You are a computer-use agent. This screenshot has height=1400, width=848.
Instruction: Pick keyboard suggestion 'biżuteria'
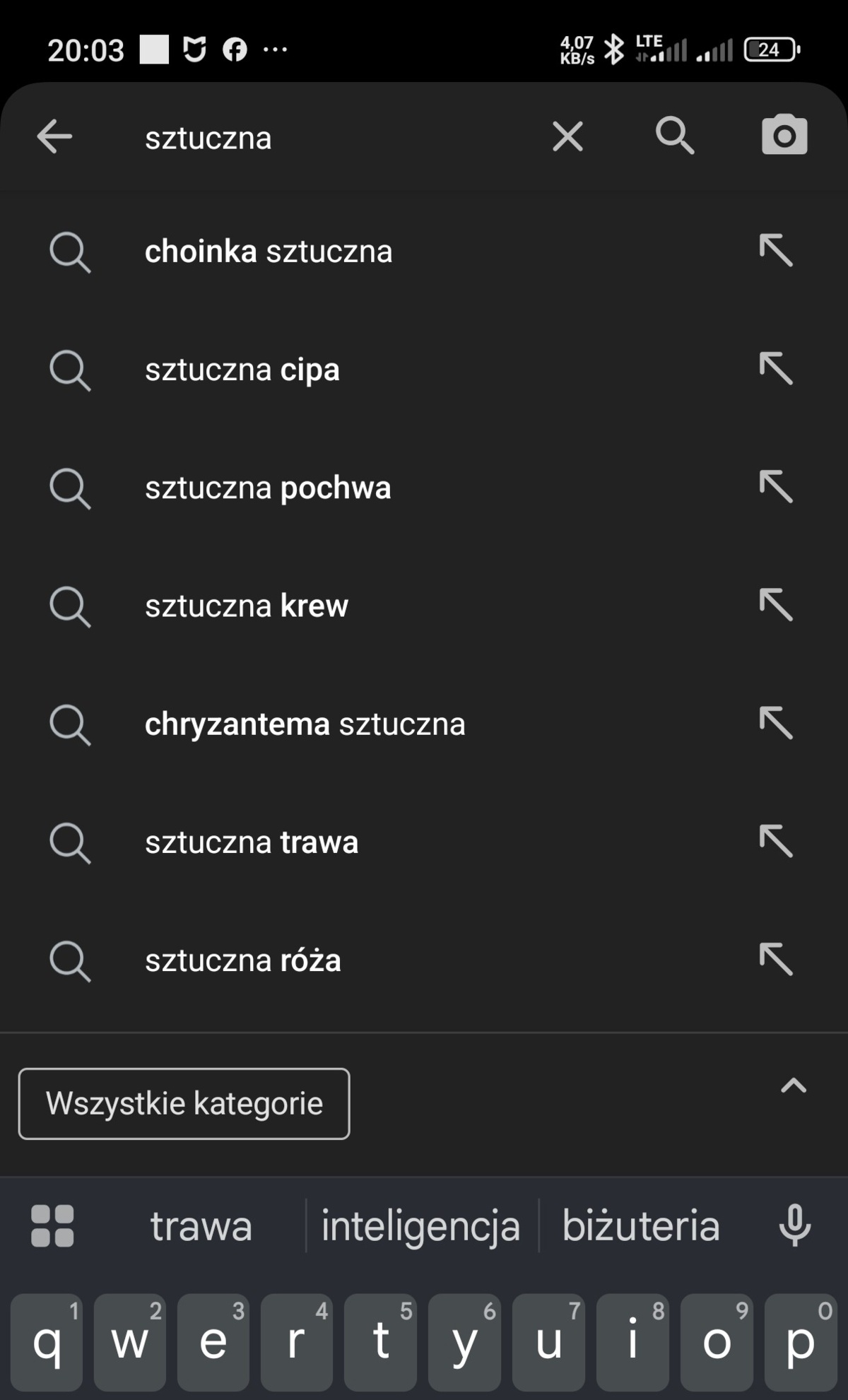pos(641,1225)
